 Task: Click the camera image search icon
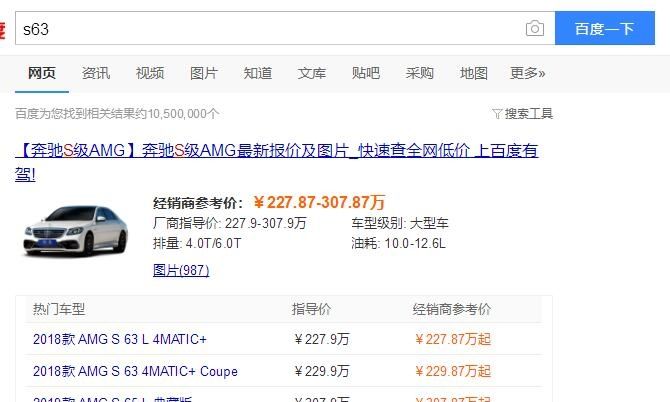click(535, 29)
